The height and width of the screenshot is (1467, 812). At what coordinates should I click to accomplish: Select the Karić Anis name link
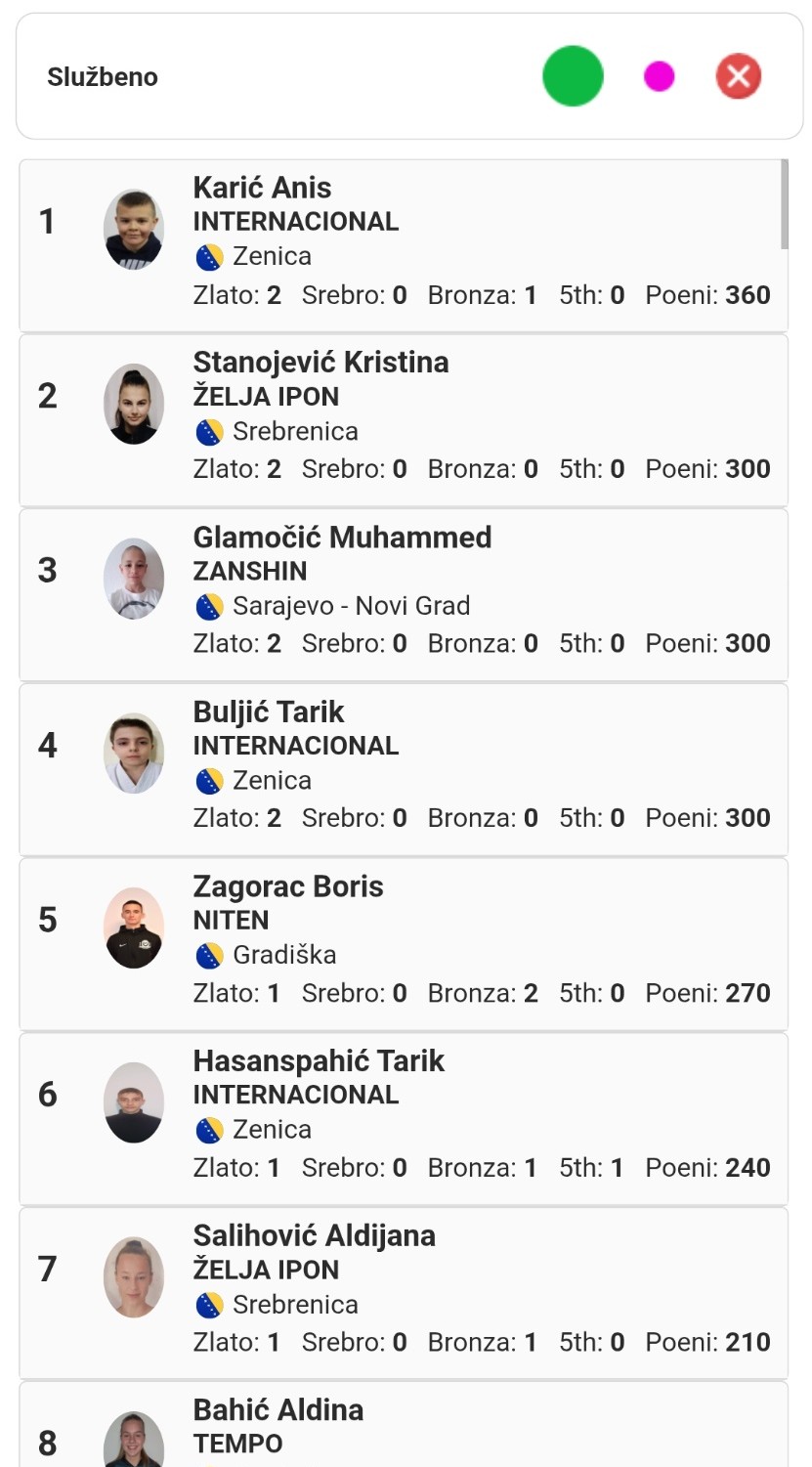[x=262, y=188]
